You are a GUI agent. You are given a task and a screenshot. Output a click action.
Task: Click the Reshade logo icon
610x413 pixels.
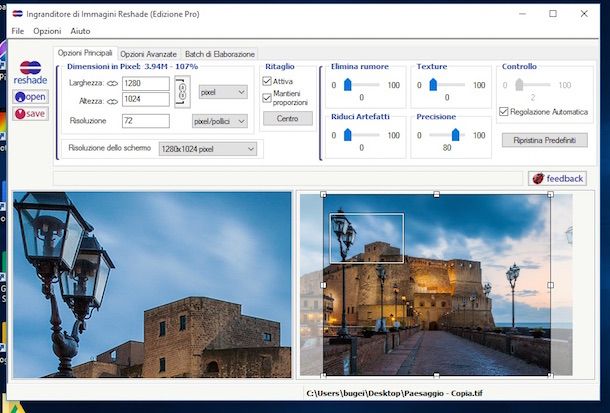pyautogui.click(x=30, y=71)
